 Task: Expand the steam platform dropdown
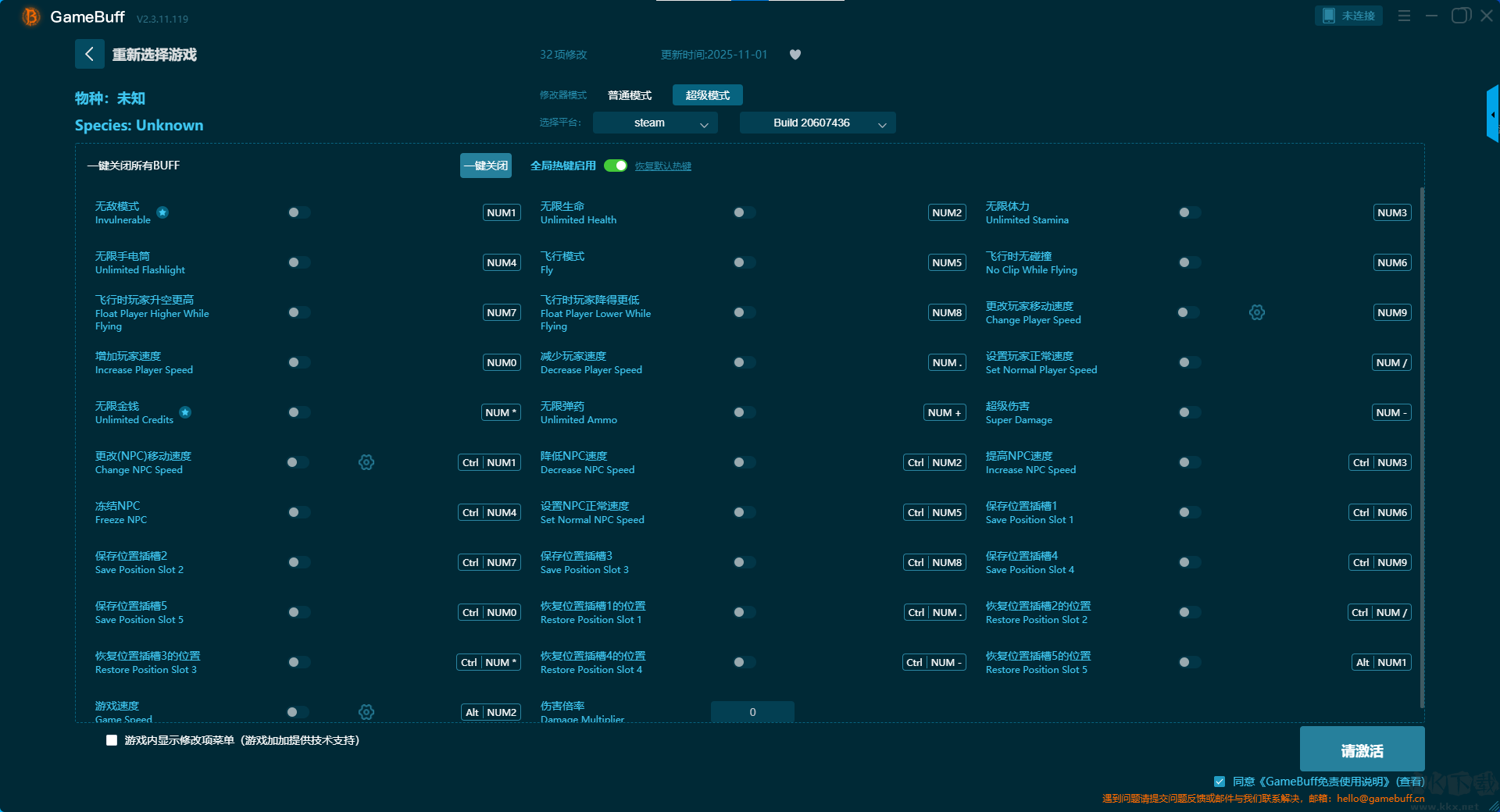pos(655,123)
